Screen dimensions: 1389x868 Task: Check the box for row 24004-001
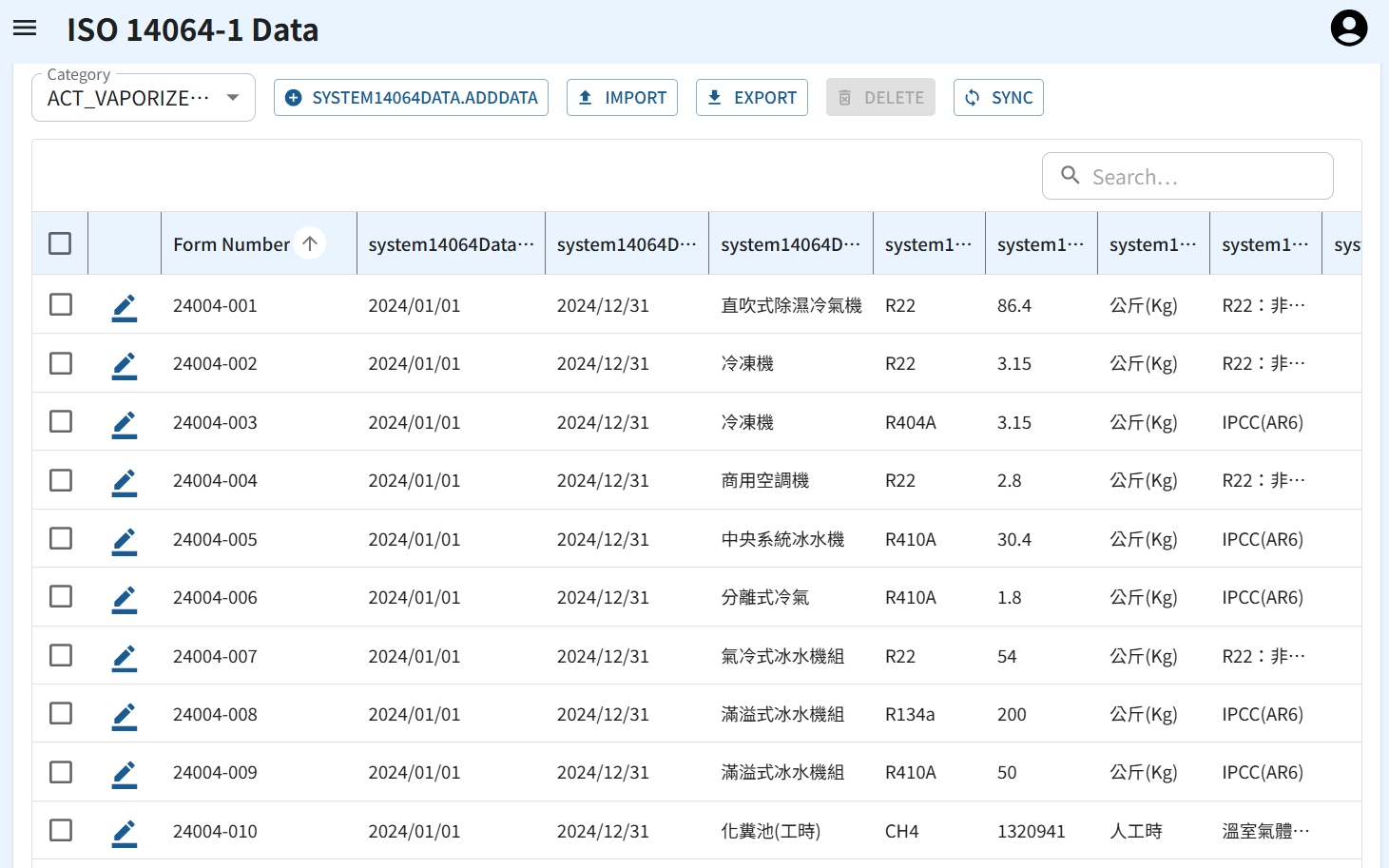click(x=61, y=304)
